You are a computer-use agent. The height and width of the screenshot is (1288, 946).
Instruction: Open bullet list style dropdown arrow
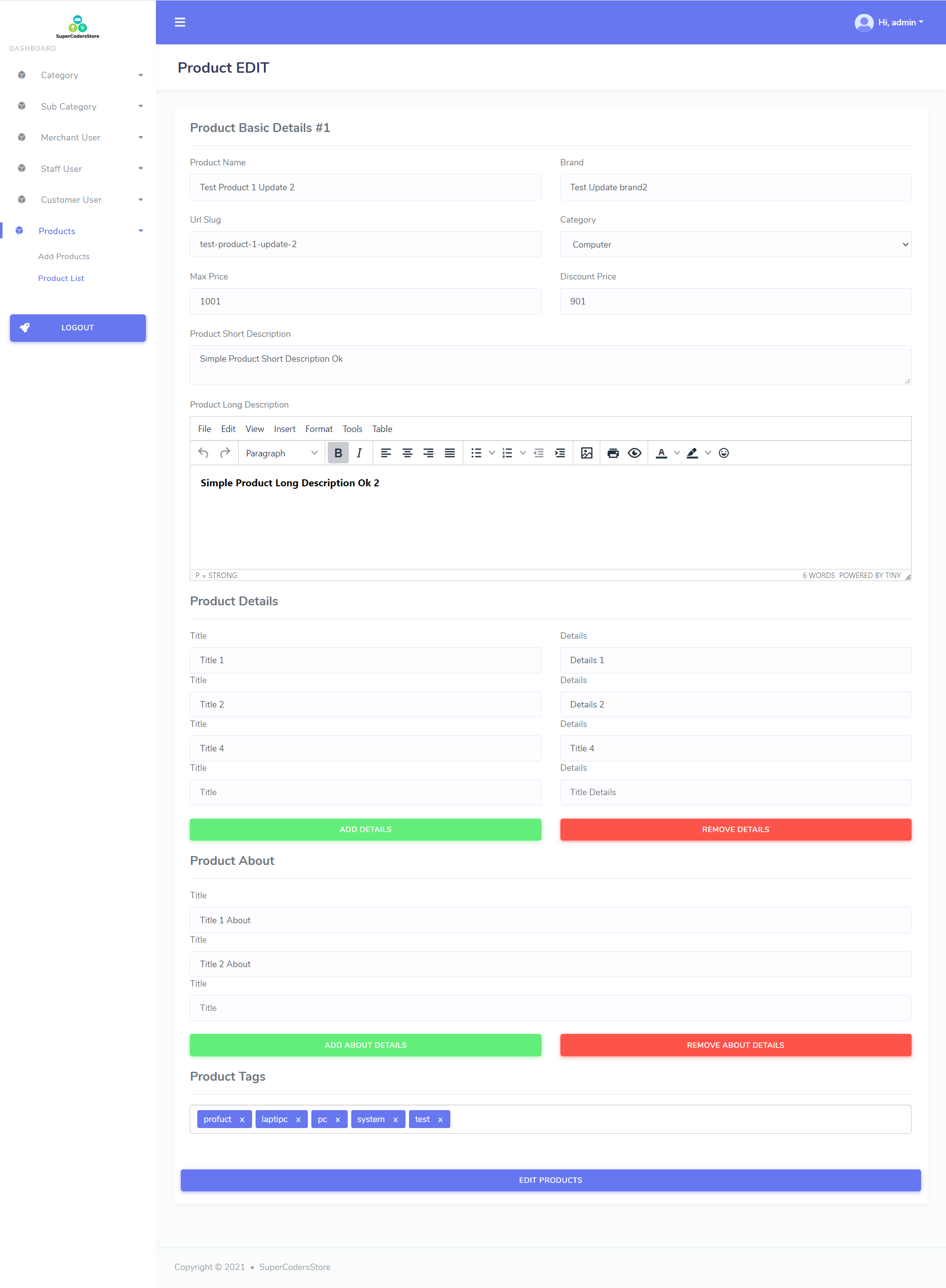[491, 453]
